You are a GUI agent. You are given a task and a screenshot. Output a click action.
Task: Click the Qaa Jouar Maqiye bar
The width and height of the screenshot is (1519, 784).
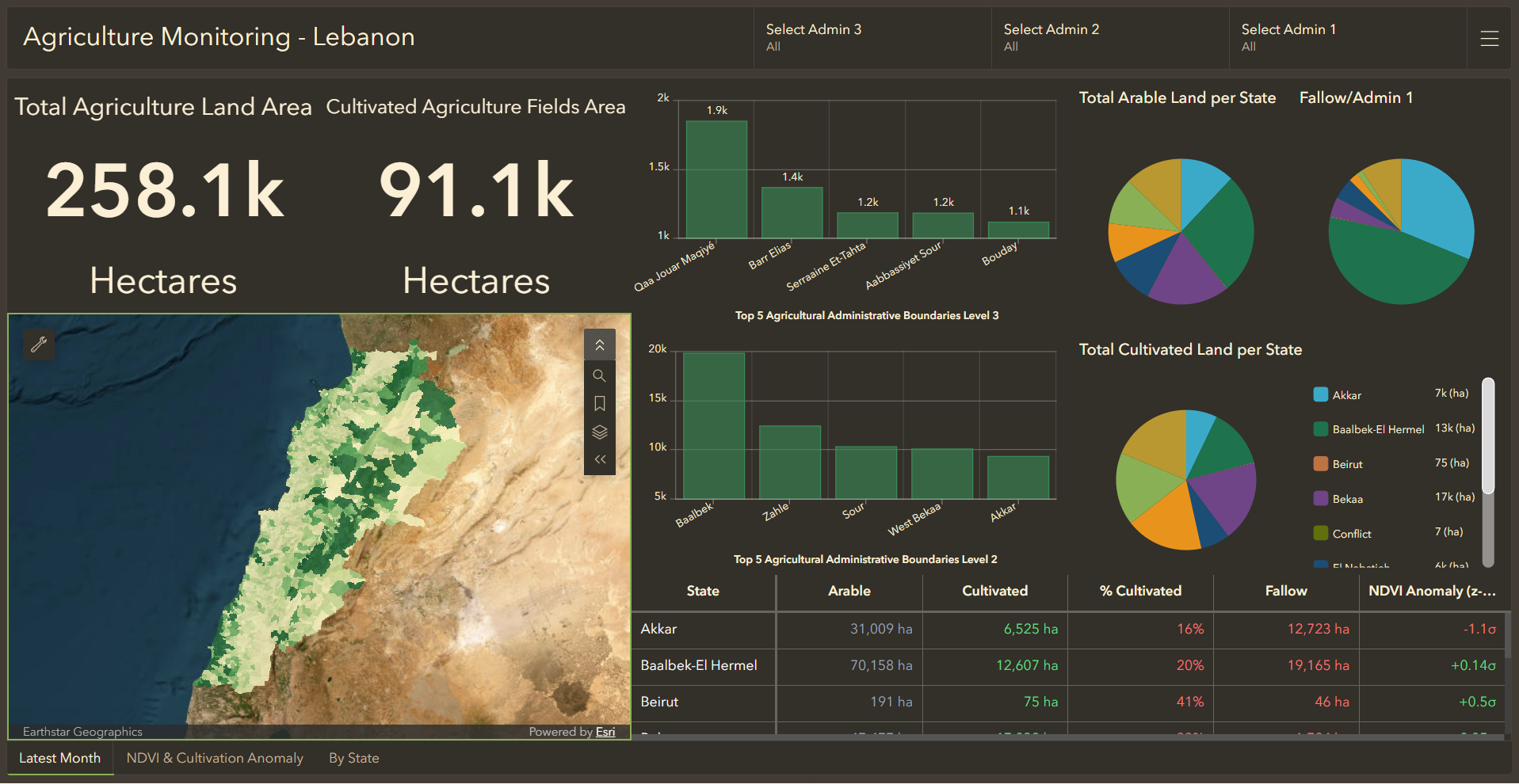716,179
